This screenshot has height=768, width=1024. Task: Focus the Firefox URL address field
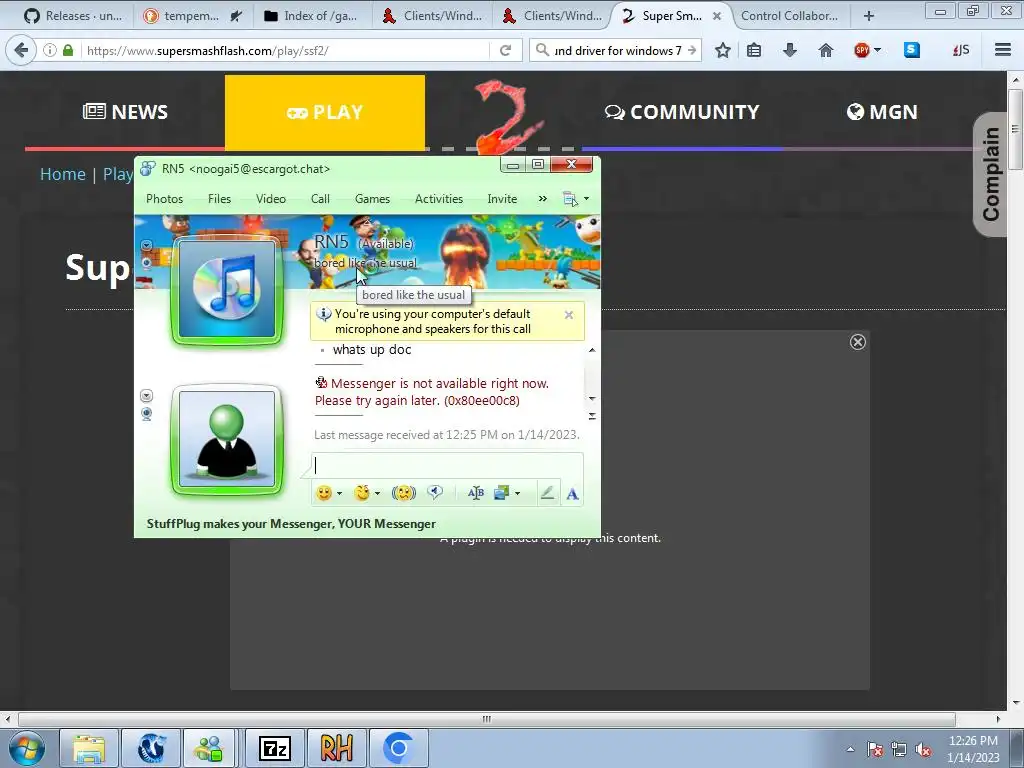(285, 50)
